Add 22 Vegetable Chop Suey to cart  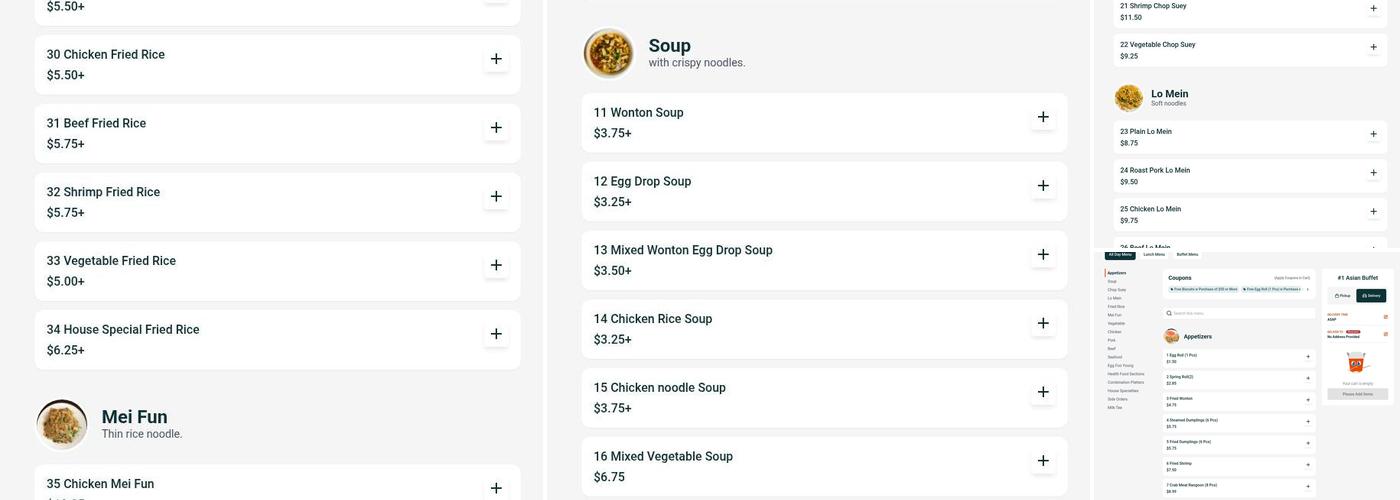tap(1373, 47)
